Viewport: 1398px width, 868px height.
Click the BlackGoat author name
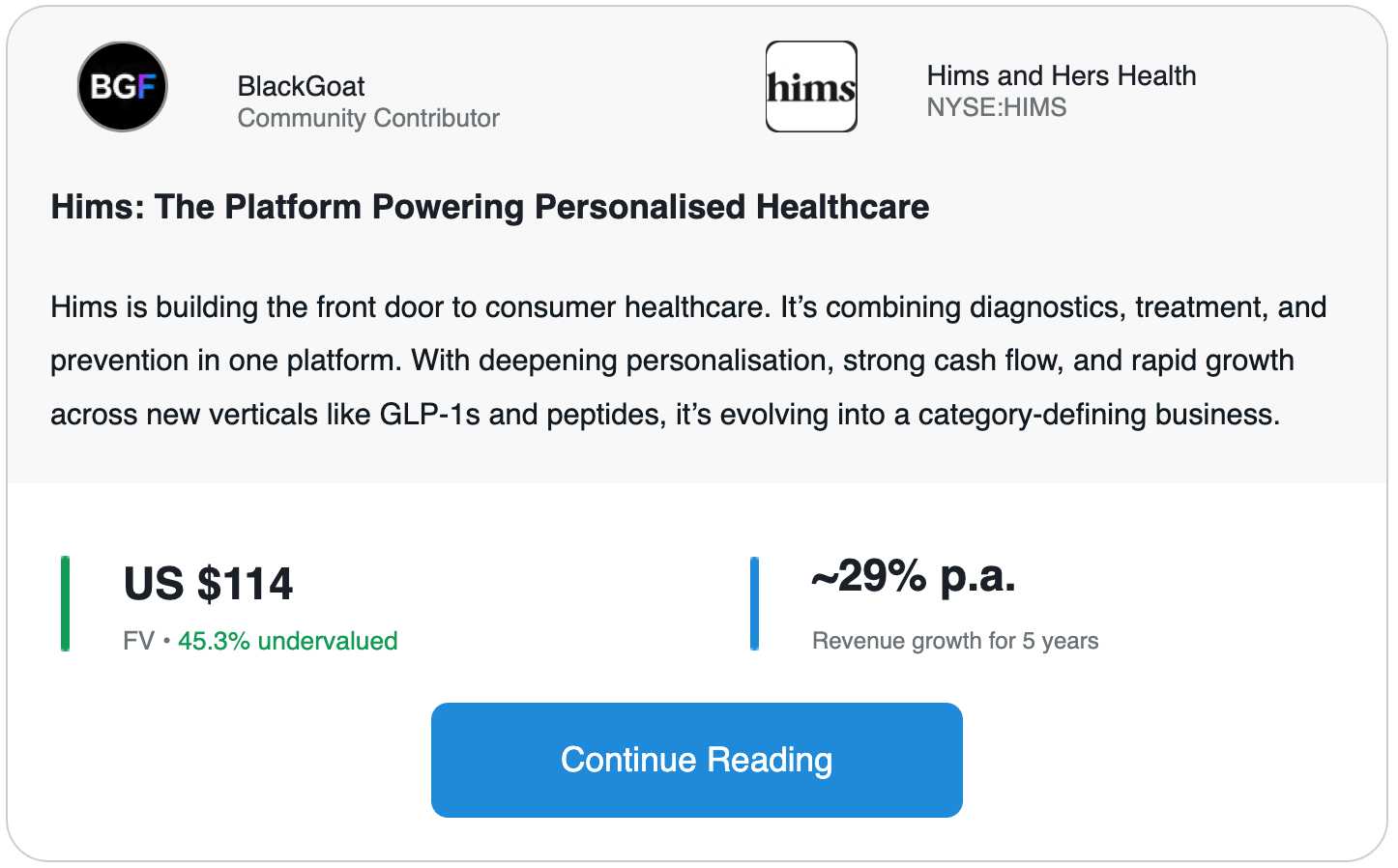coord(301,86)
